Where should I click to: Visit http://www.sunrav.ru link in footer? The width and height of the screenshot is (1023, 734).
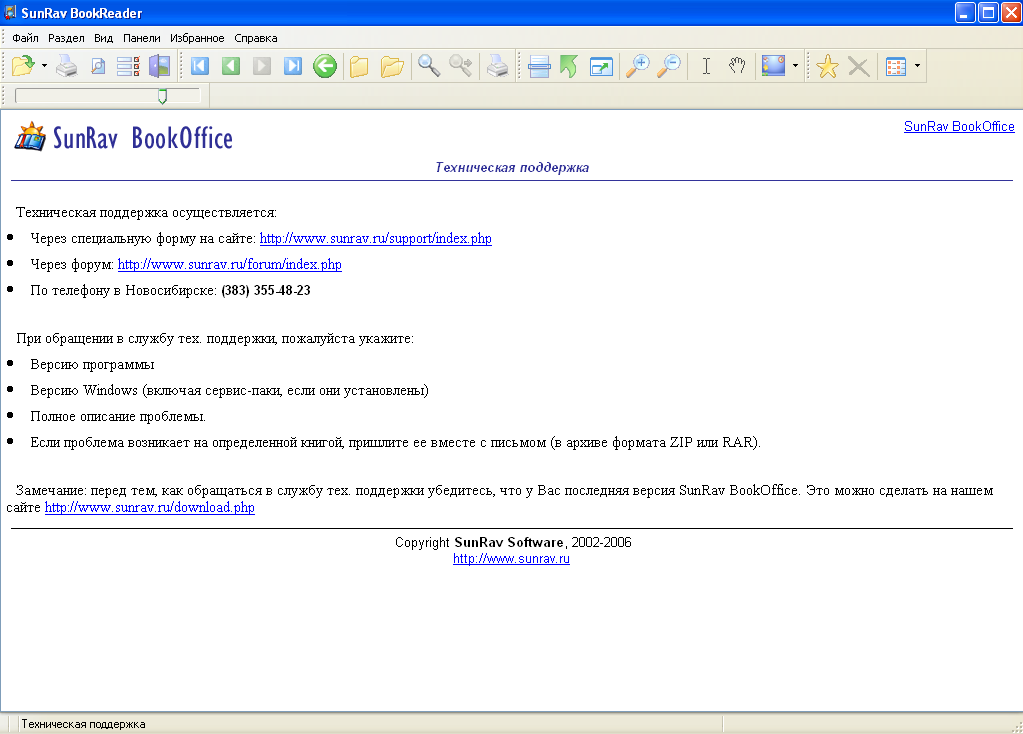point(512,558)
